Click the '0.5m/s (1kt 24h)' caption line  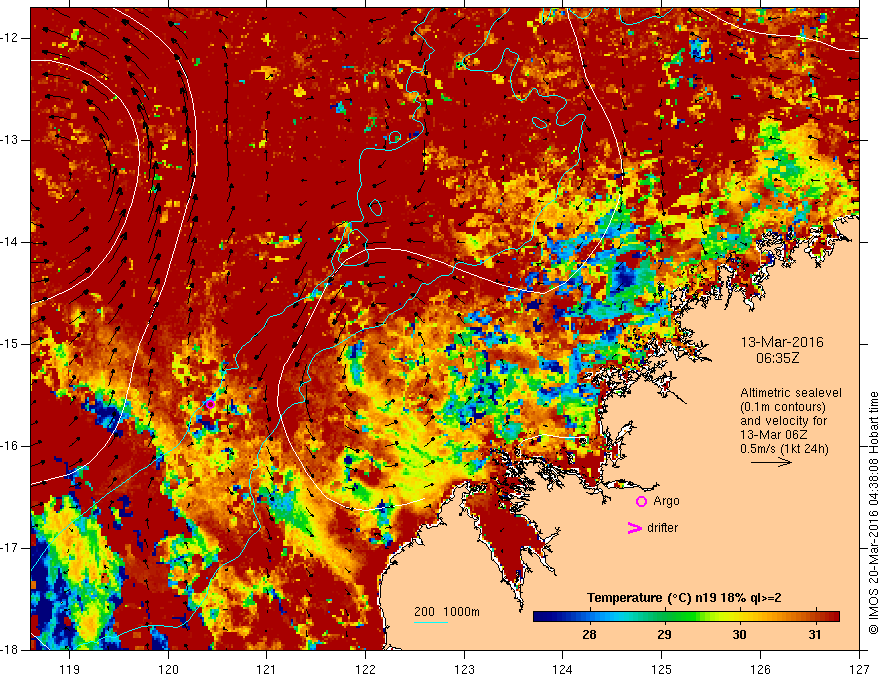(784, 449)
